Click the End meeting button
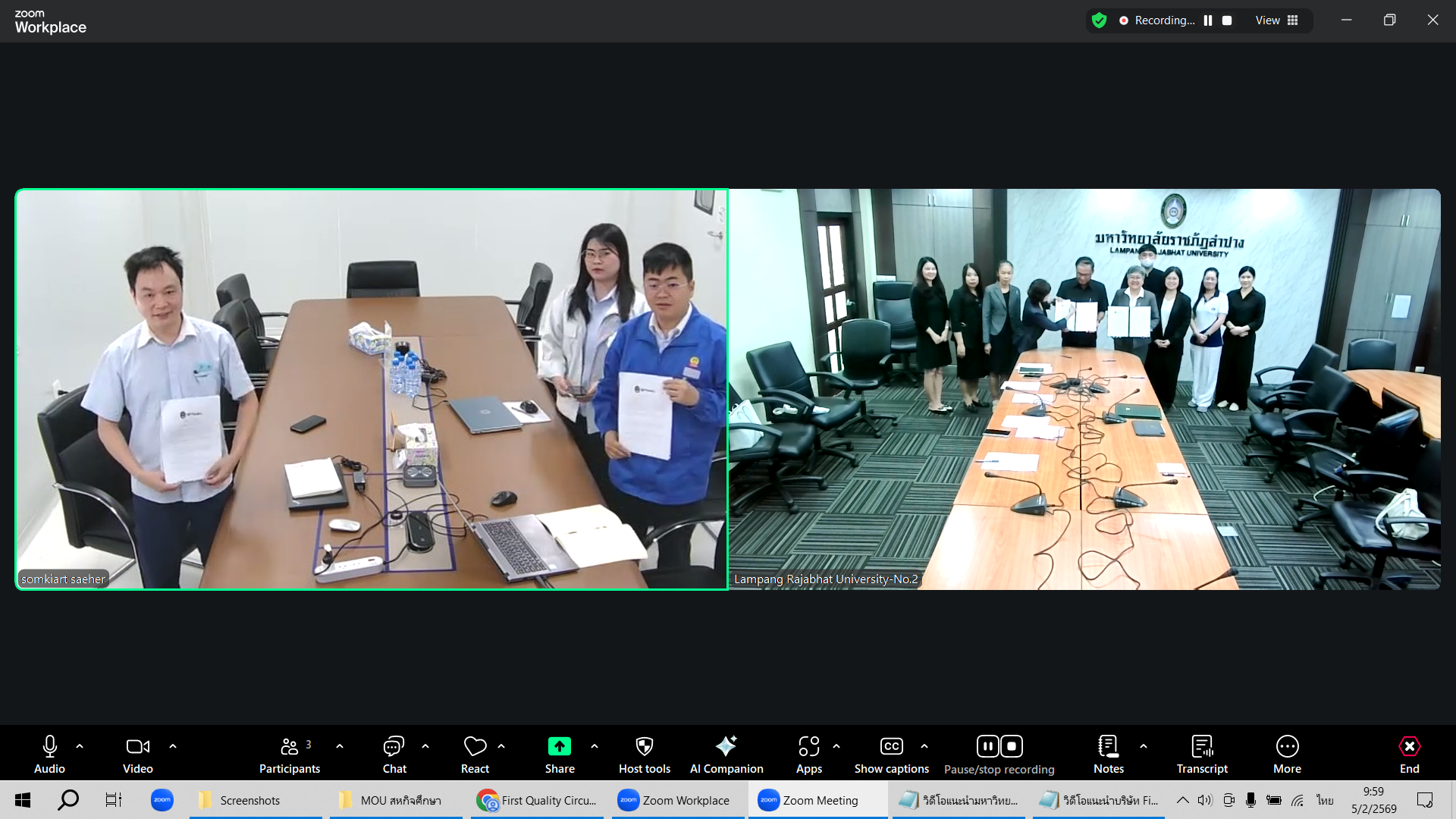 point(1409,747)
